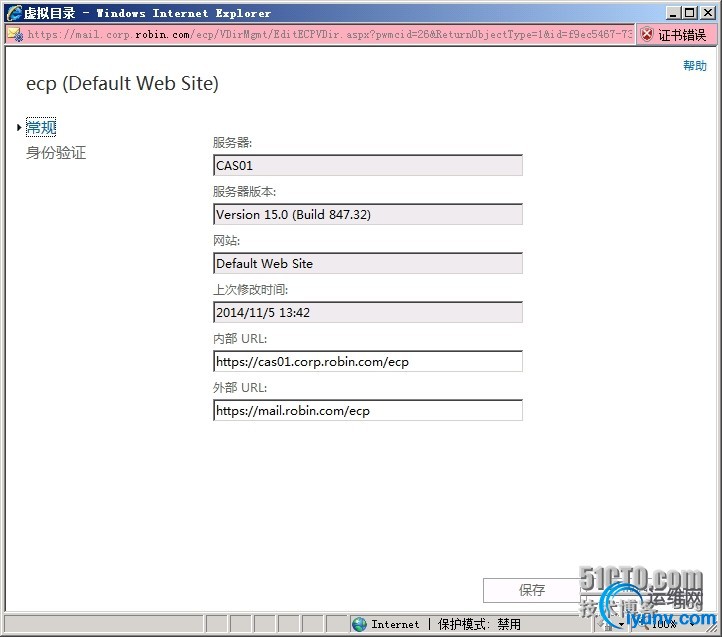The width and height of the screenshot is (722, 637).
Task: Click the 上次修改时间: label
Action: [x=250, y=290]
